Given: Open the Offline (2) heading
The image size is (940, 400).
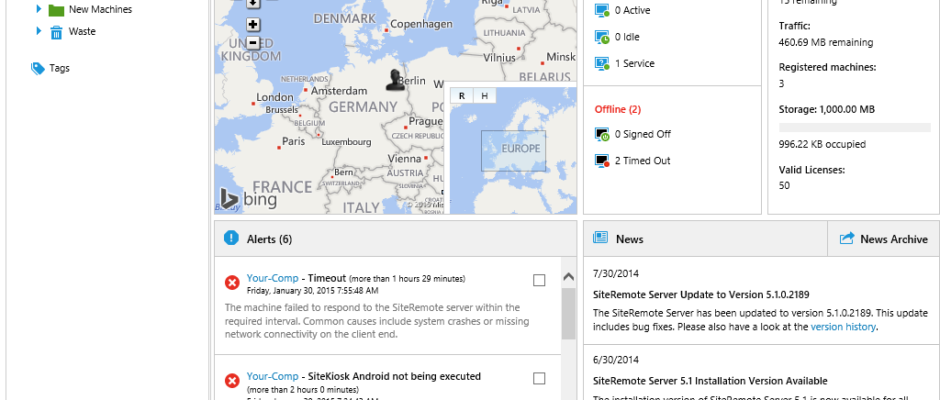Looking at the screenshot, I should pos(617,109).
